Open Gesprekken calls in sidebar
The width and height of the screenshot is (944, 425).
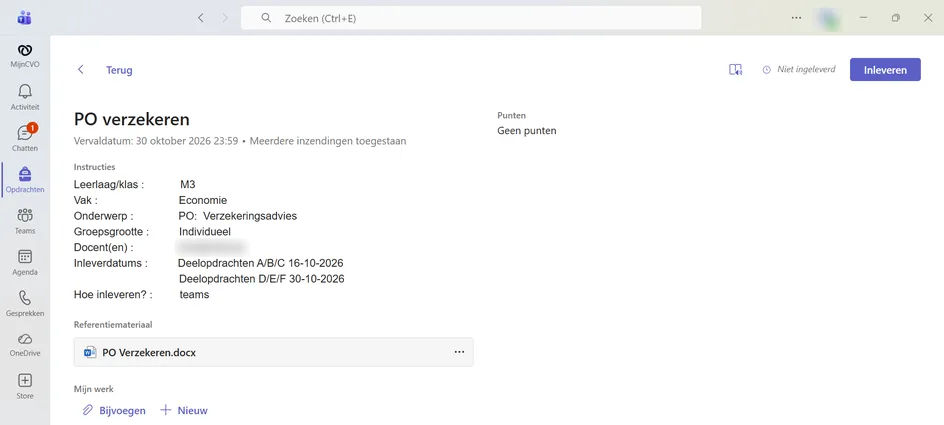pos(25,303)
